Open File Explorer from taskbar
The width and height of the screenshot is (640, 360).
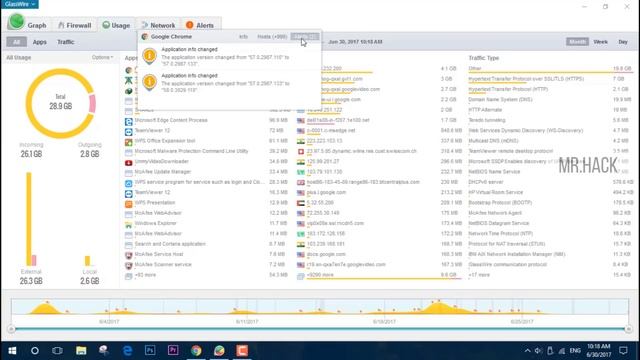pyautogui.click(x=81, y=351)
